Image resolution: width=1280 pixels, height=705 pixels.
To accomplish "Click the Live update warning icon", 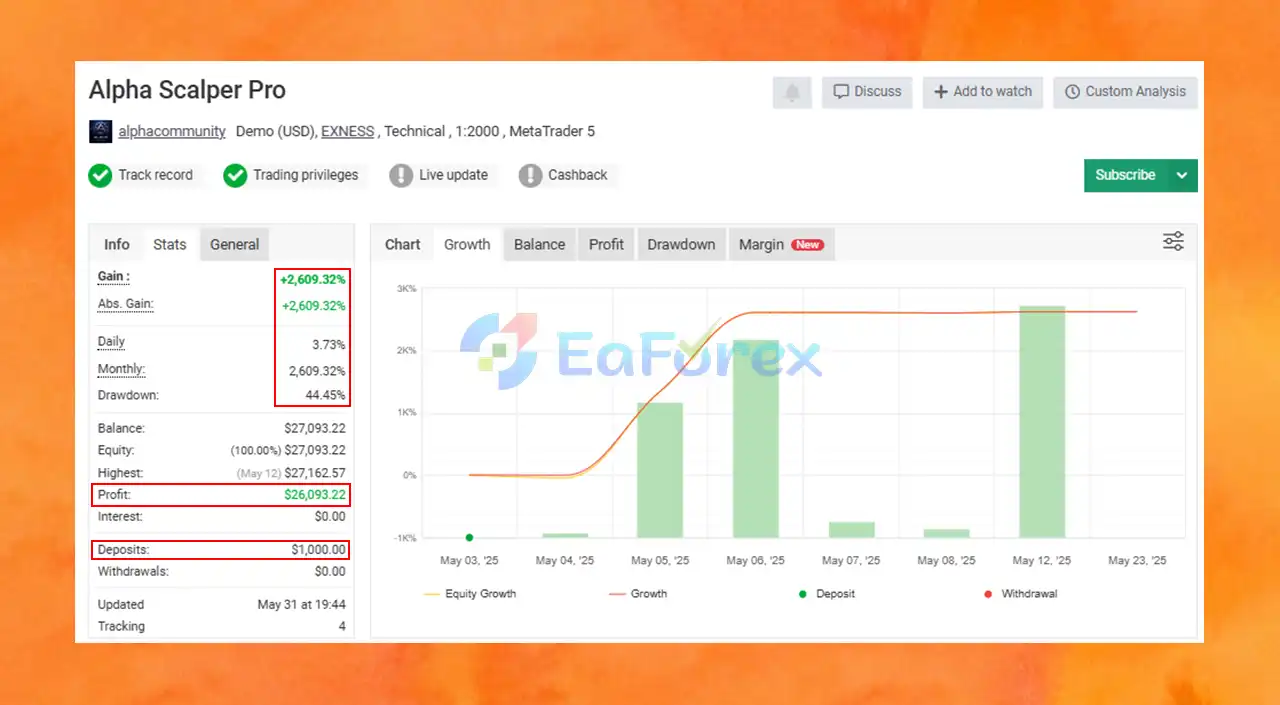I will coord(401,175).
